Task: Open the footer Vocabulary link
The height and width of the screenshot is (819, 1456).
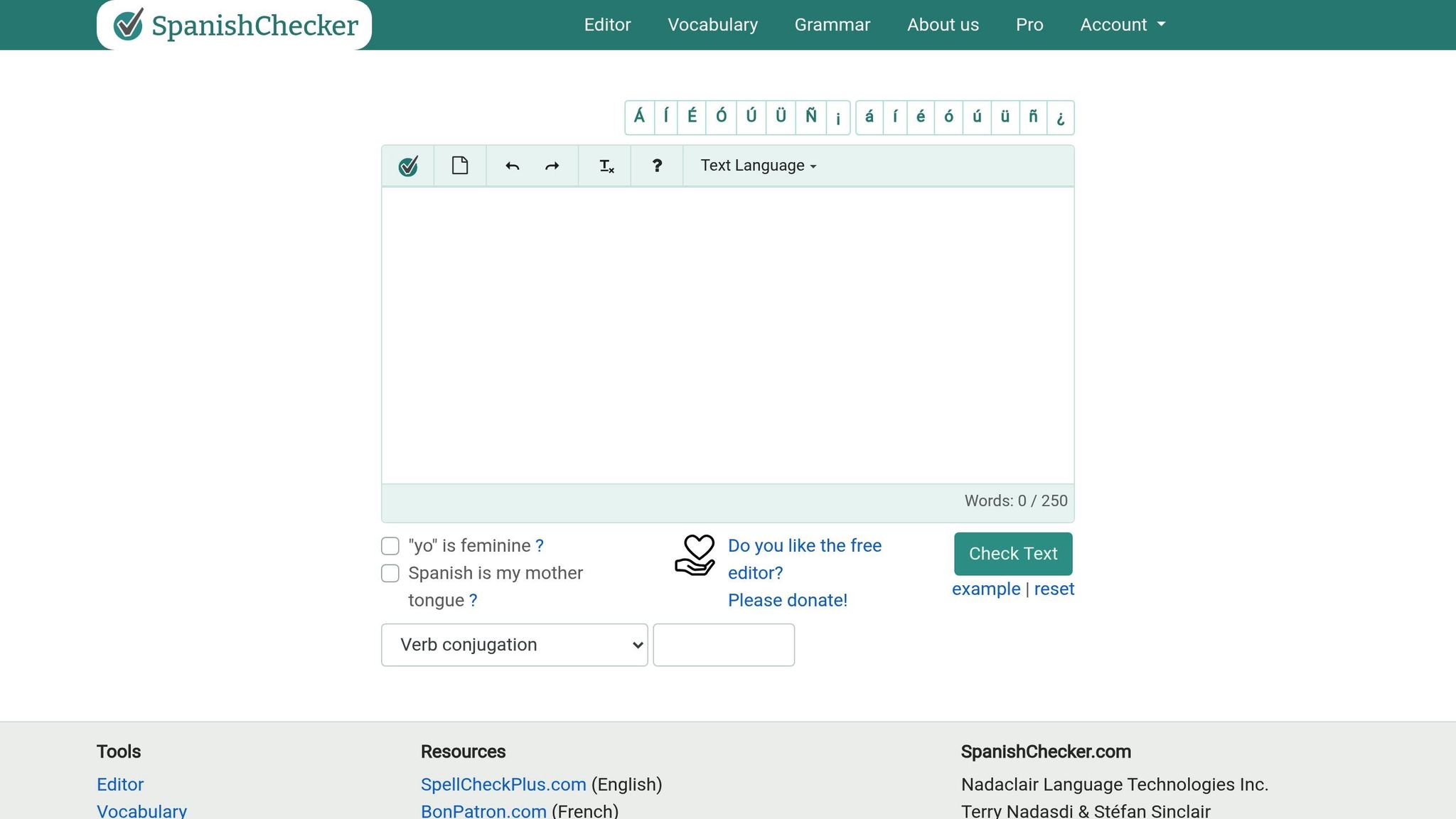Action: pyautogui.click(x=141, y=811)
